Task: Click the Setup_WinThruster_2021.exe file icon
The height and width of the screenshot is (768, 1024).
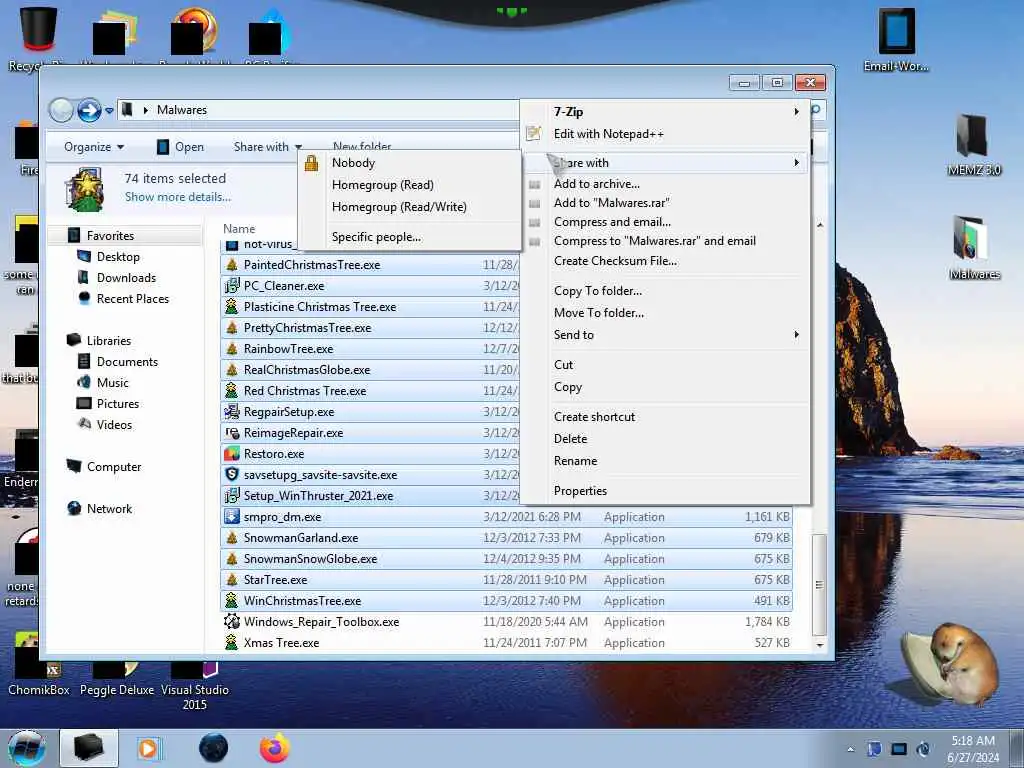Action: (231, 495)
